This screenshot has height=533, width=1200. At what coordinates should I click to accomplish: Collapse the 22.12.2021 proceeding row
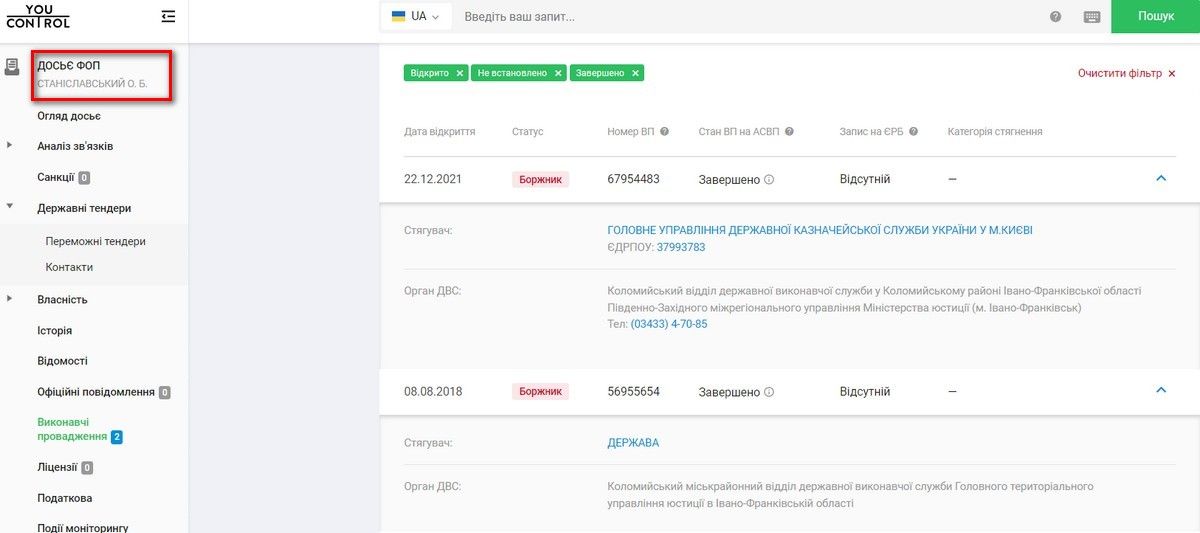pyautogui.click(x=1161, y=178)
